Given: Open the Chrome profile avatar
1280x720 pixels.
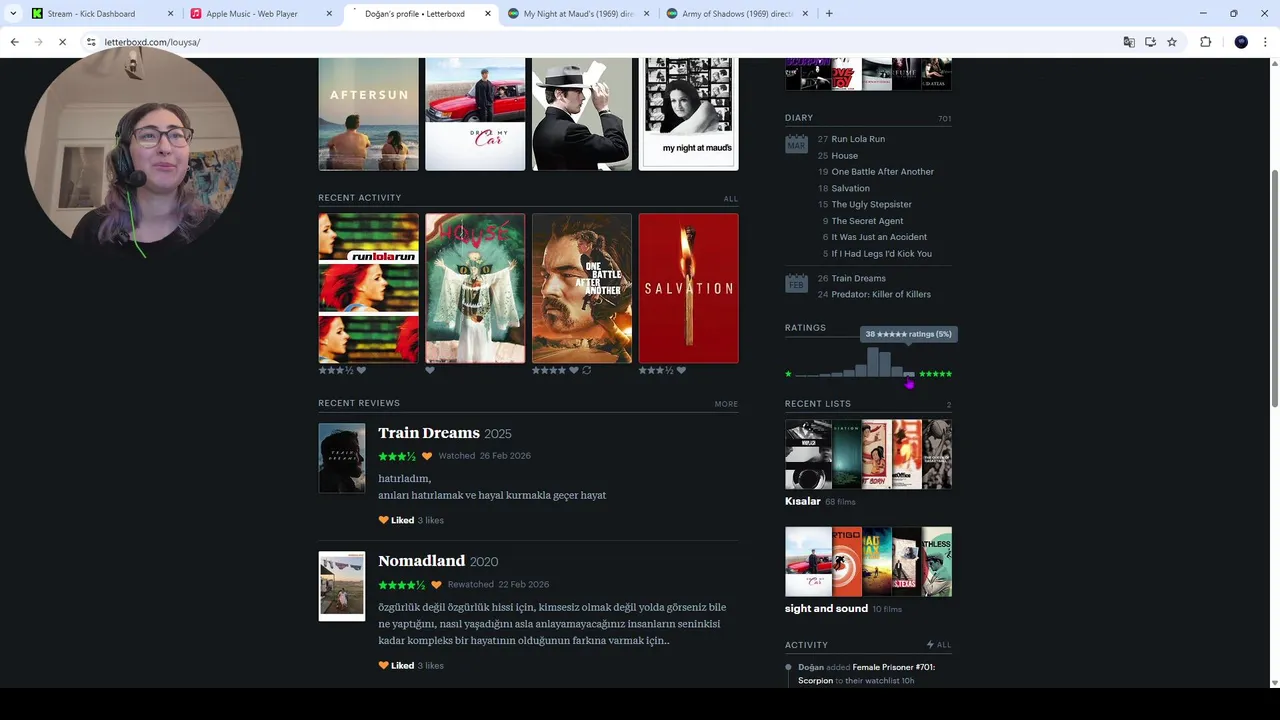Looking at the screenshot, I should (1241, 42).
